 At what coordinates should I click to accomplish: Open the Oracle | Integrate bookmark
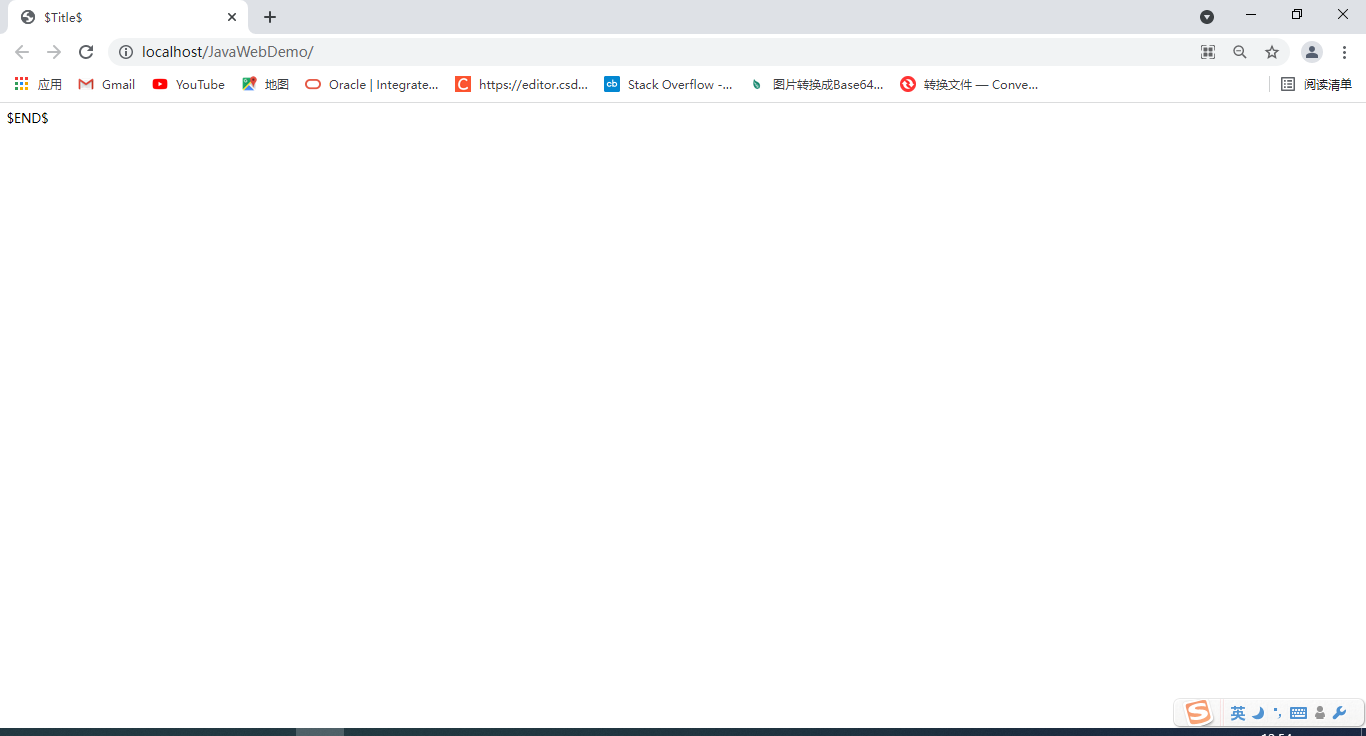coord(372,85)
